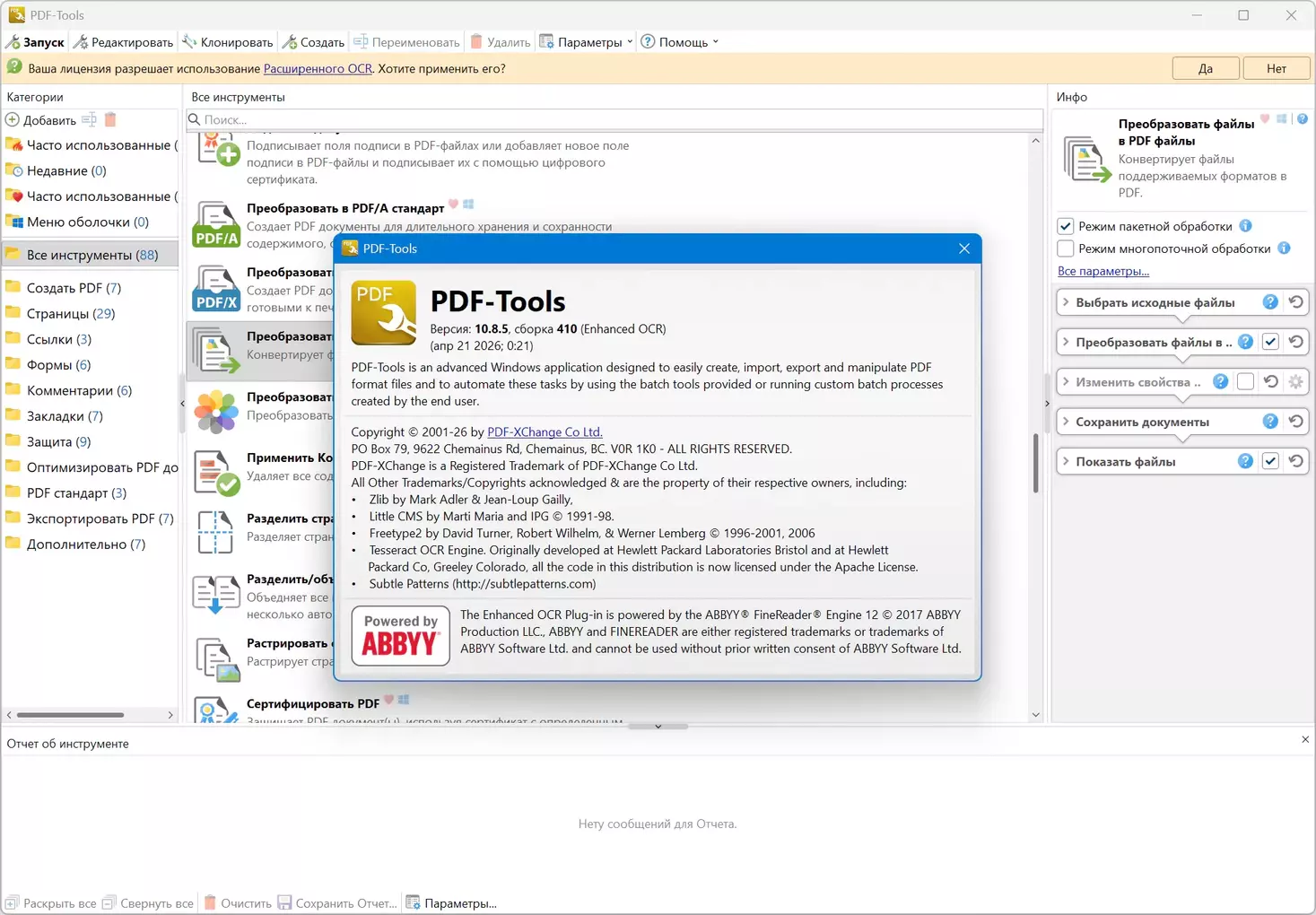Collapse the report panel with the bottom chevron
The width and height of the screenshot is (1316, 915).
click(658, 727)
